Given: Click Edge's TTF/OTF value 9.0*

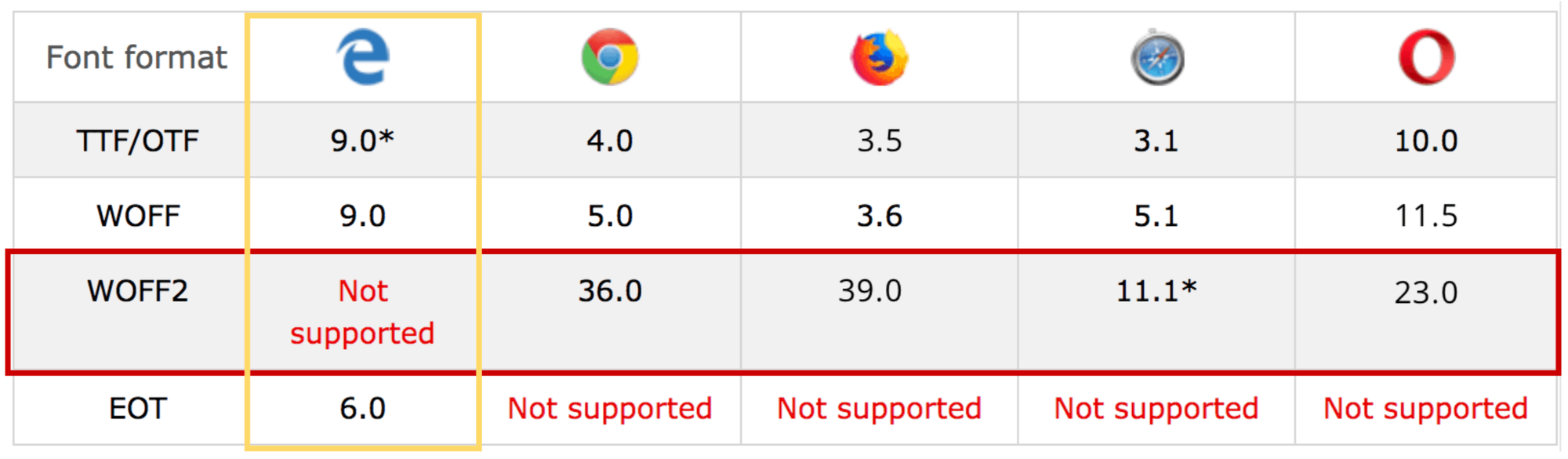Looking at the screenshot, I should point(362,140).
